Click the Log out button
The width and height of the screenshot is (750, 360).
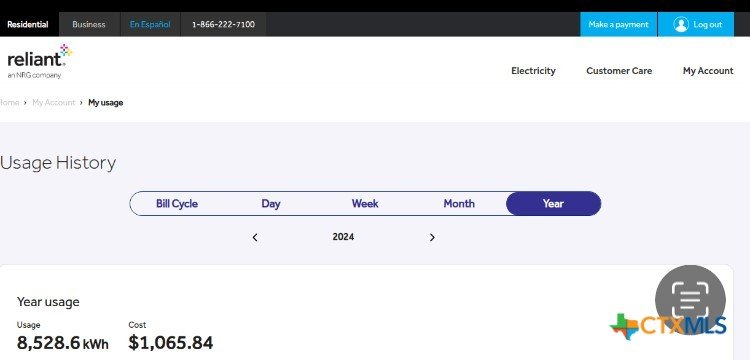(x=696, y=24)
